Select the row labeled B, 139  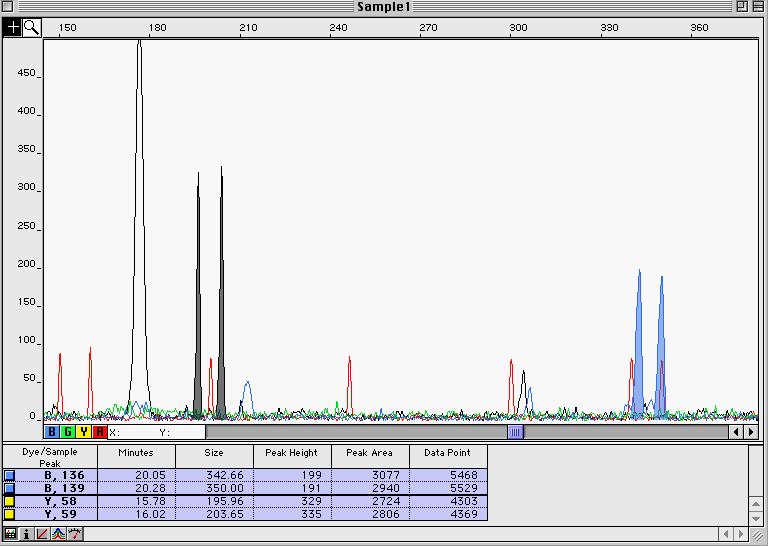[x=245, y=488]
